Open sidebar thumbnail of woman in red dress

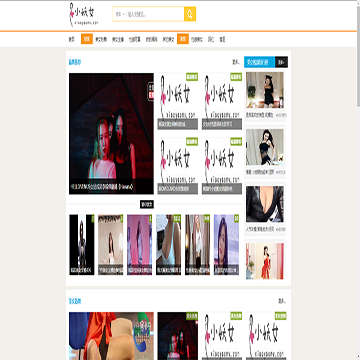pos(265,261)
